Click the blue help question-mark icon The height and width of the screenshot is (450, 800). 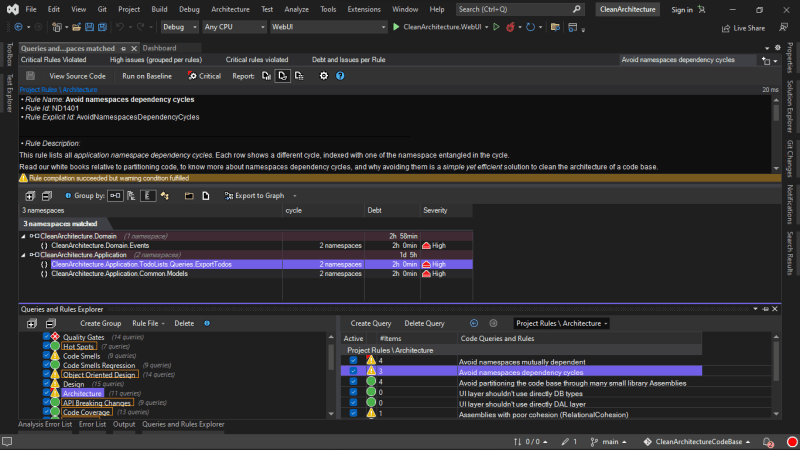[340, 76]
